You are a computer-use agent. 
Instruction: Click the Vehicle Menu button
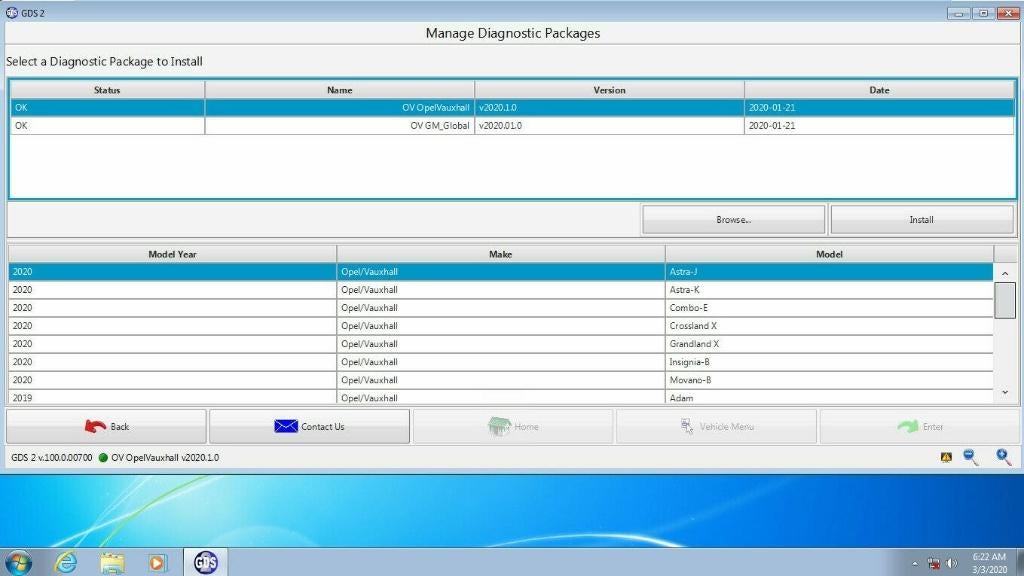[x=716, y=426]
